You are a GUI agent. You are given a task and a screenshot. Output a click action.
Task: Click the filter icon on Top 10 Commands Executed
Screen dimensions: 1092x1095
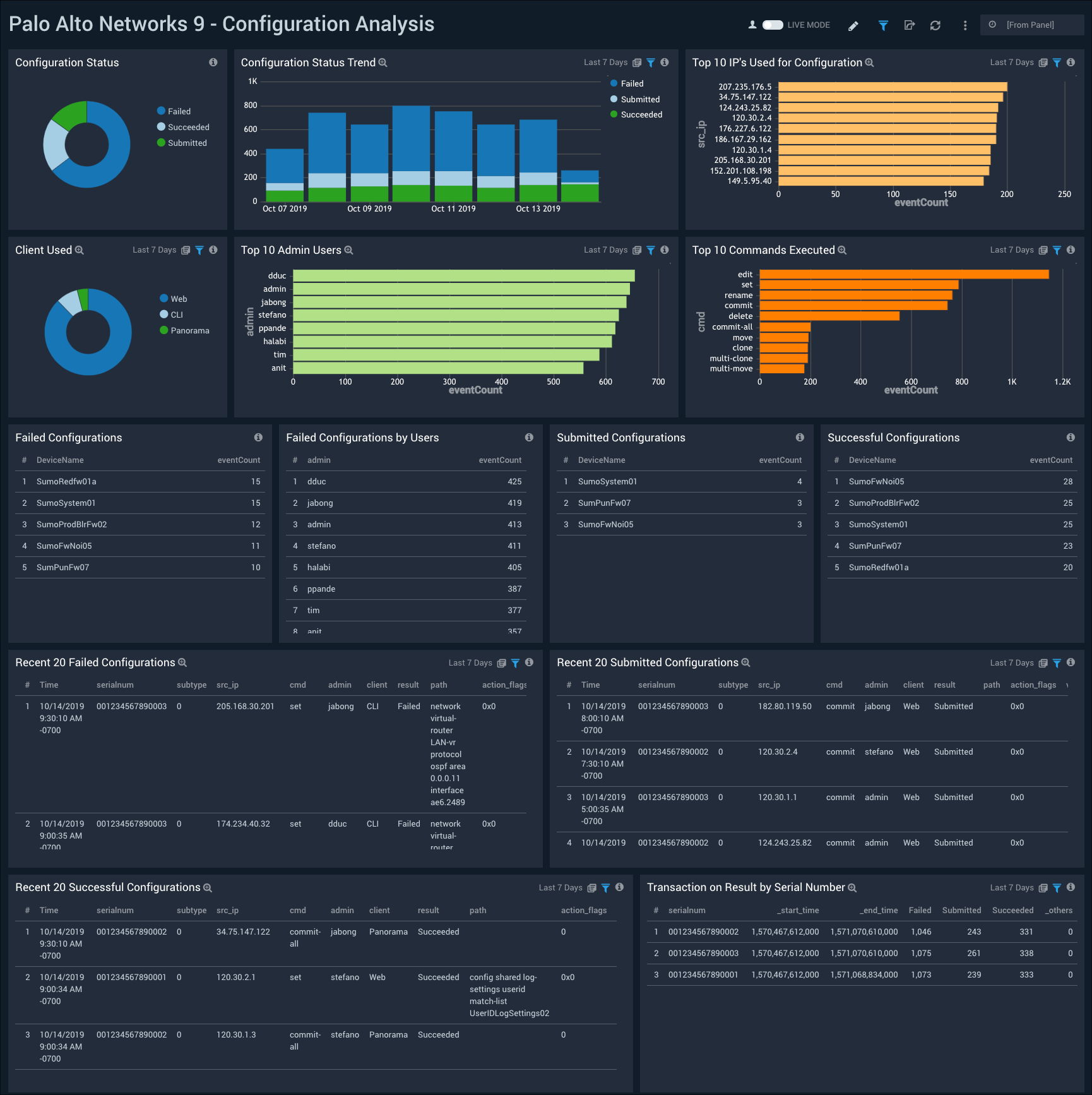pyautogui.click(x=1057, y=250)
